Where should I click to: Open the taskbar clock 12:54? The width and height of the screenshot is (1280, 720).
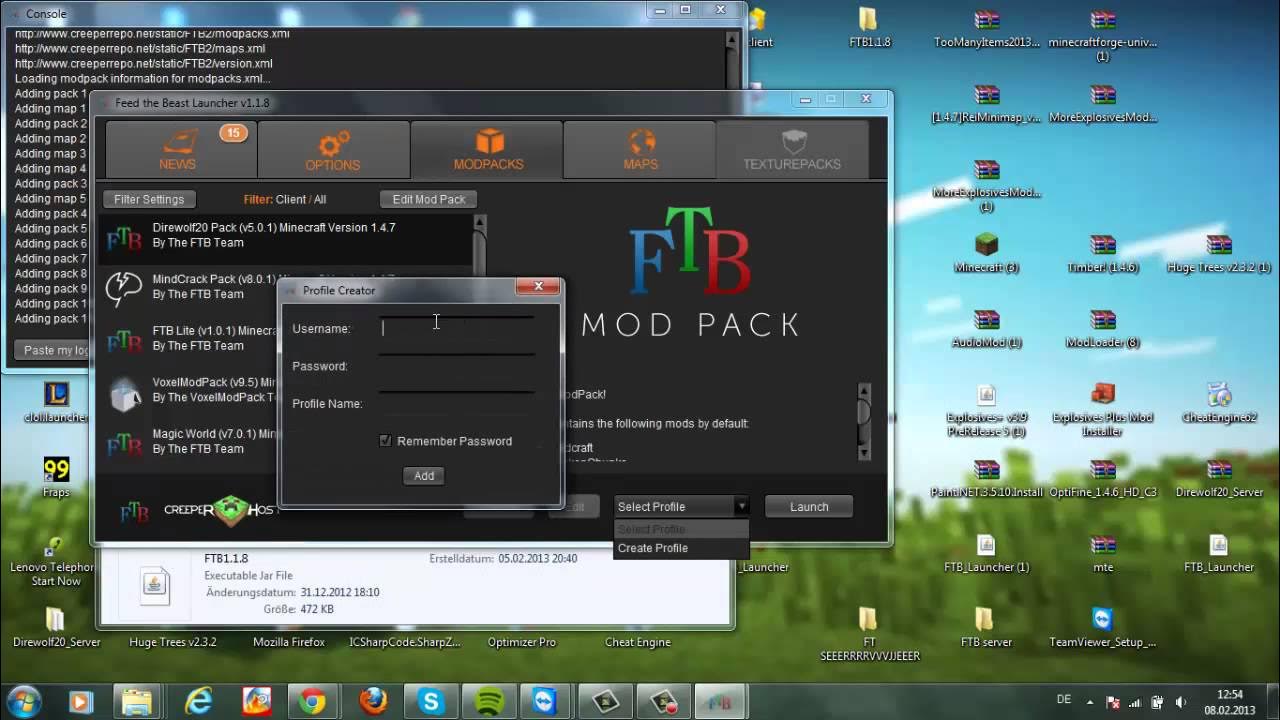click(x=1230, y=702)
